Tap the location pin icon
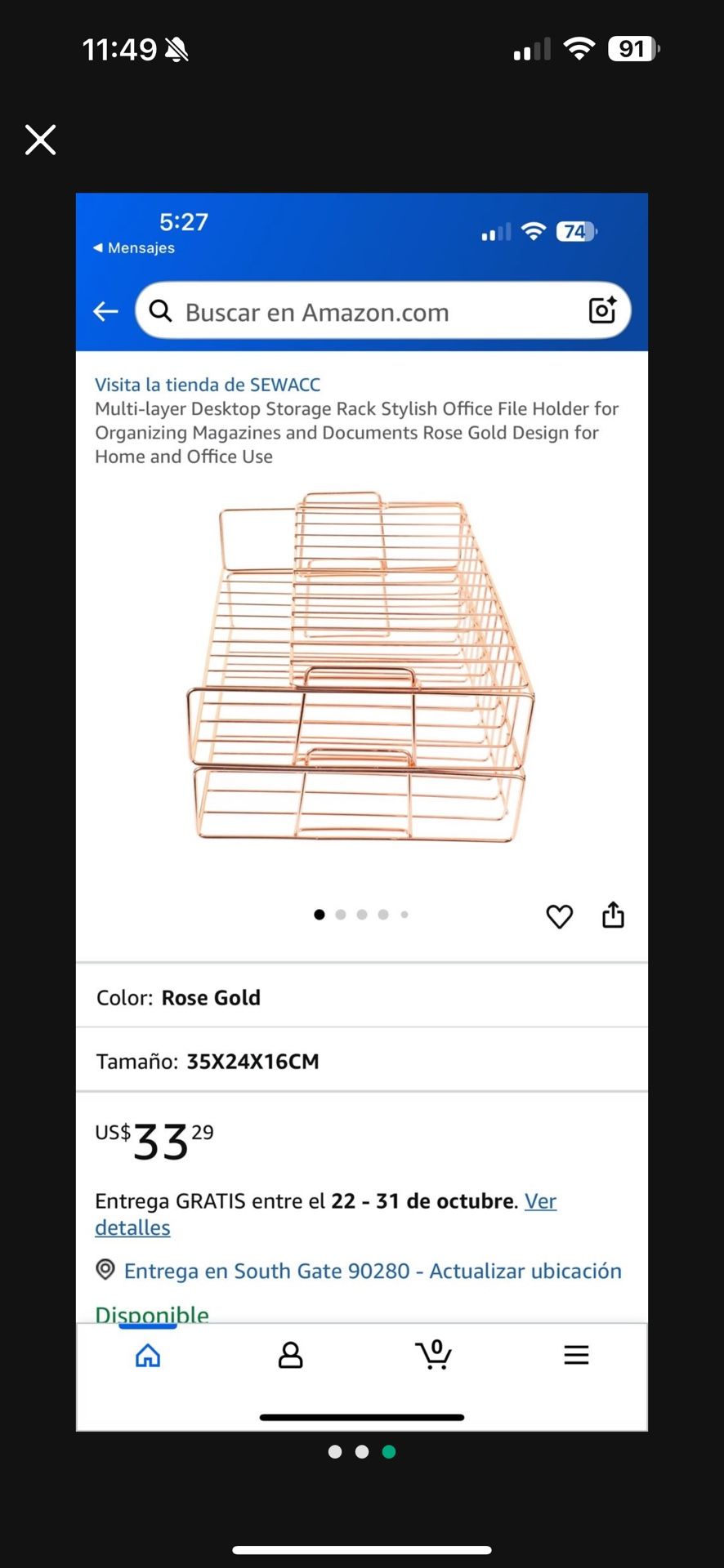The height and width of the screenshot is (1568, 724). coord(105,1270)
